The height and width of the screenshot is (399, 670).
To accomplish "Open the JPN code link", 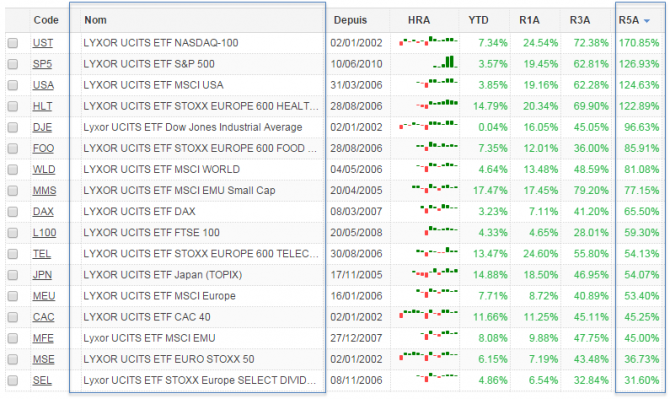I will [x=42, y=275].
